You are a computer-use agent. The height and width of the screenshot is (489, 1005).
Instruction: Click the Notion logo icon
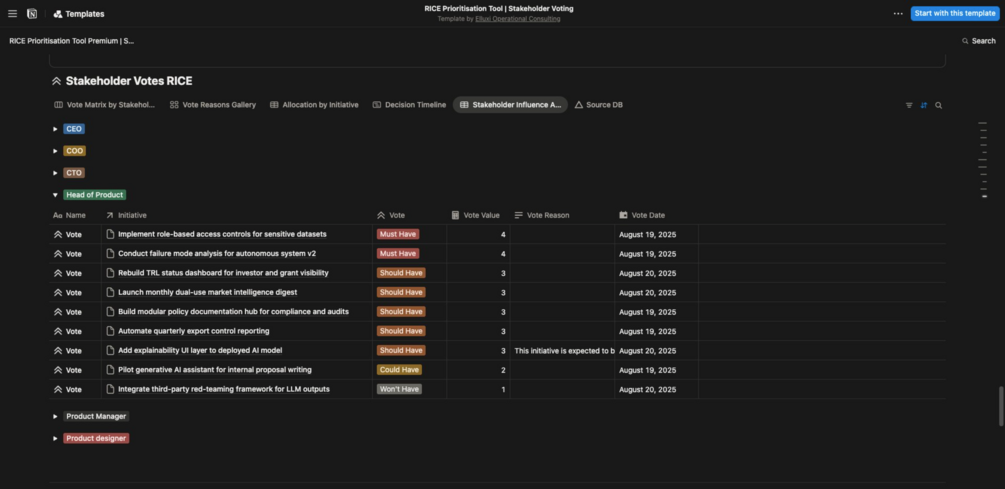click(x=32, y=13)
